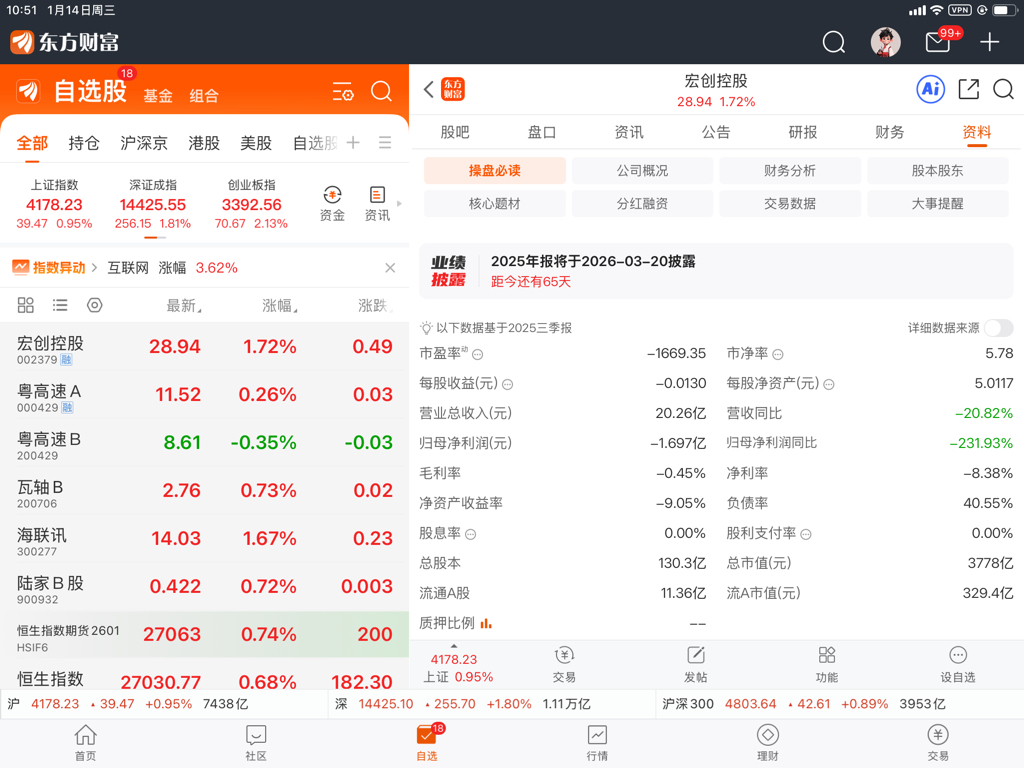Select the 港股 watchlist tab
The image size is (1024, 768).
pyautogui.click(x=204, y=143)
